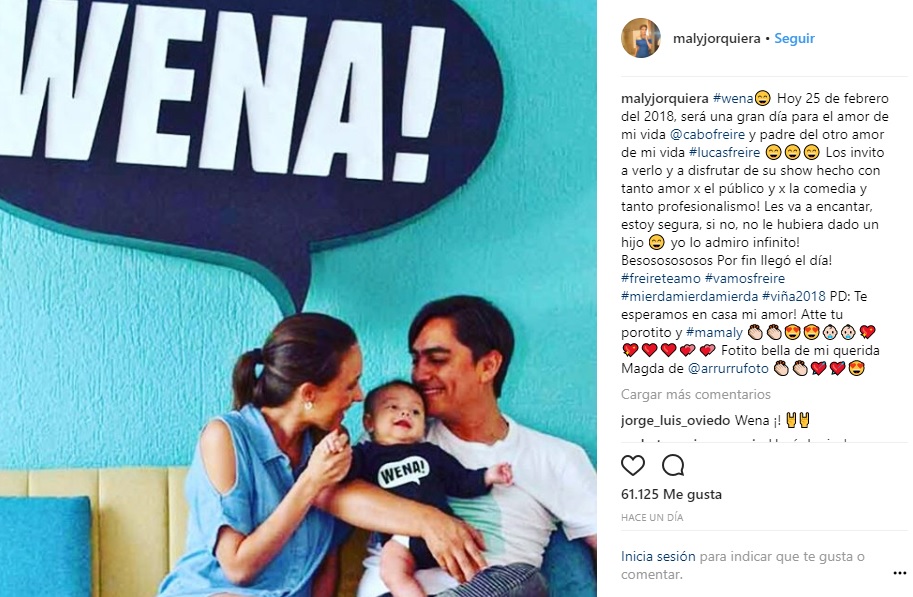The image size is (913, 597).
Task: Open the #freireteamo hashtag
Action: point(661,278)
